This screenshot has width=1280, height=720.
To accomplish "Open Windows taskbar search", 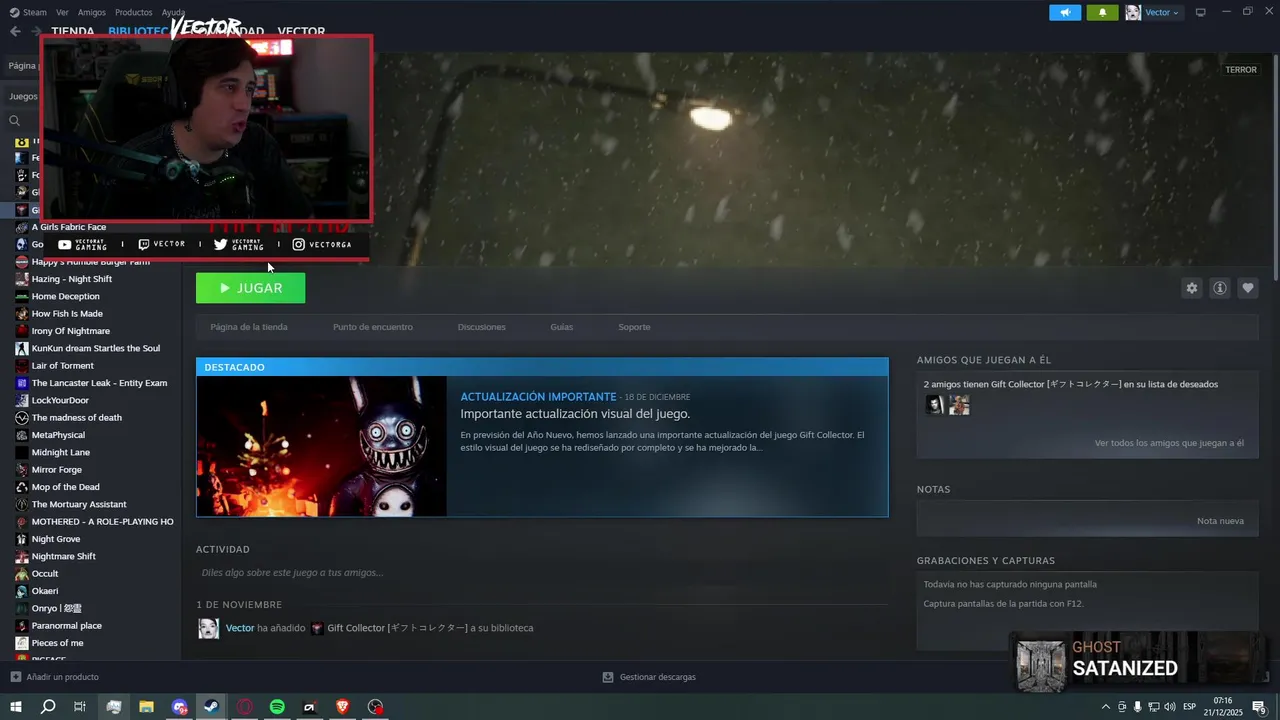I will (x=48, y=707).
